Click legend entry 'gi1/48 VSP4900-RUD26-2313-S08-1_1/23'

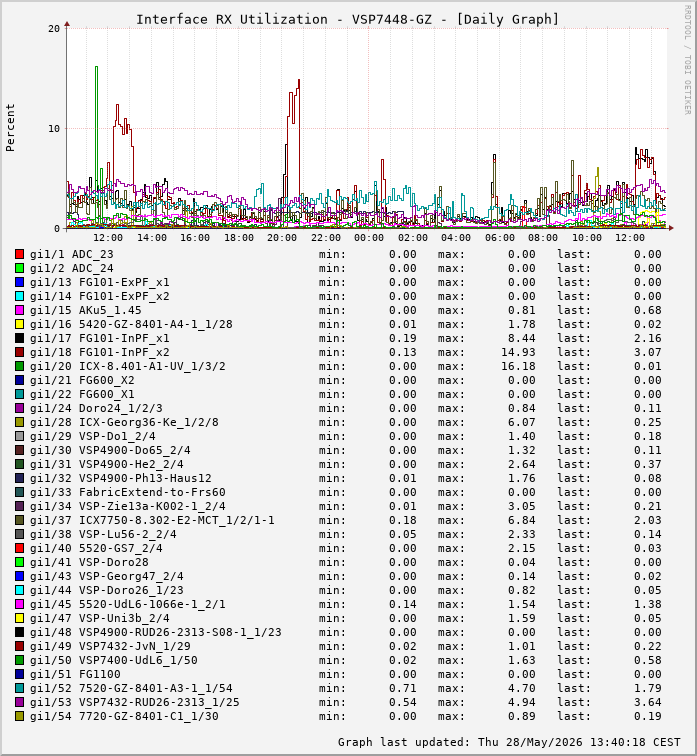coord(156,632)
